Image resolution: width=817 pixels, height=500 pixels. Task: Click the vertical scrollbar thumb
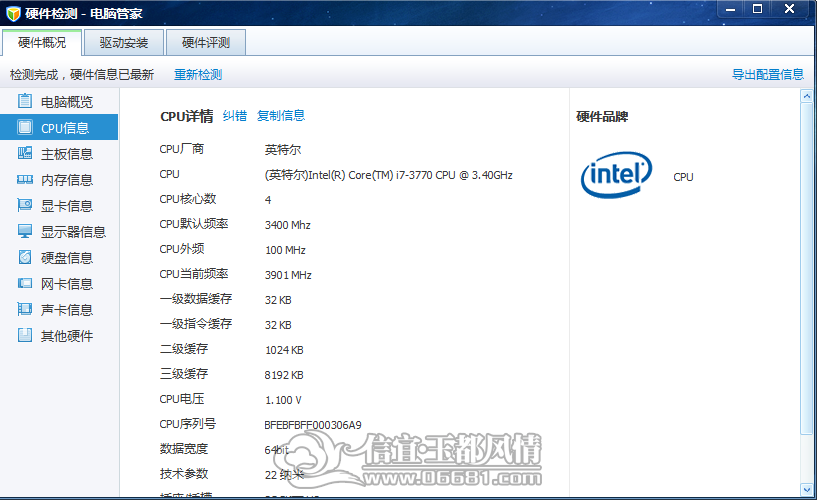pyautogui.click(x=807, y=268)
